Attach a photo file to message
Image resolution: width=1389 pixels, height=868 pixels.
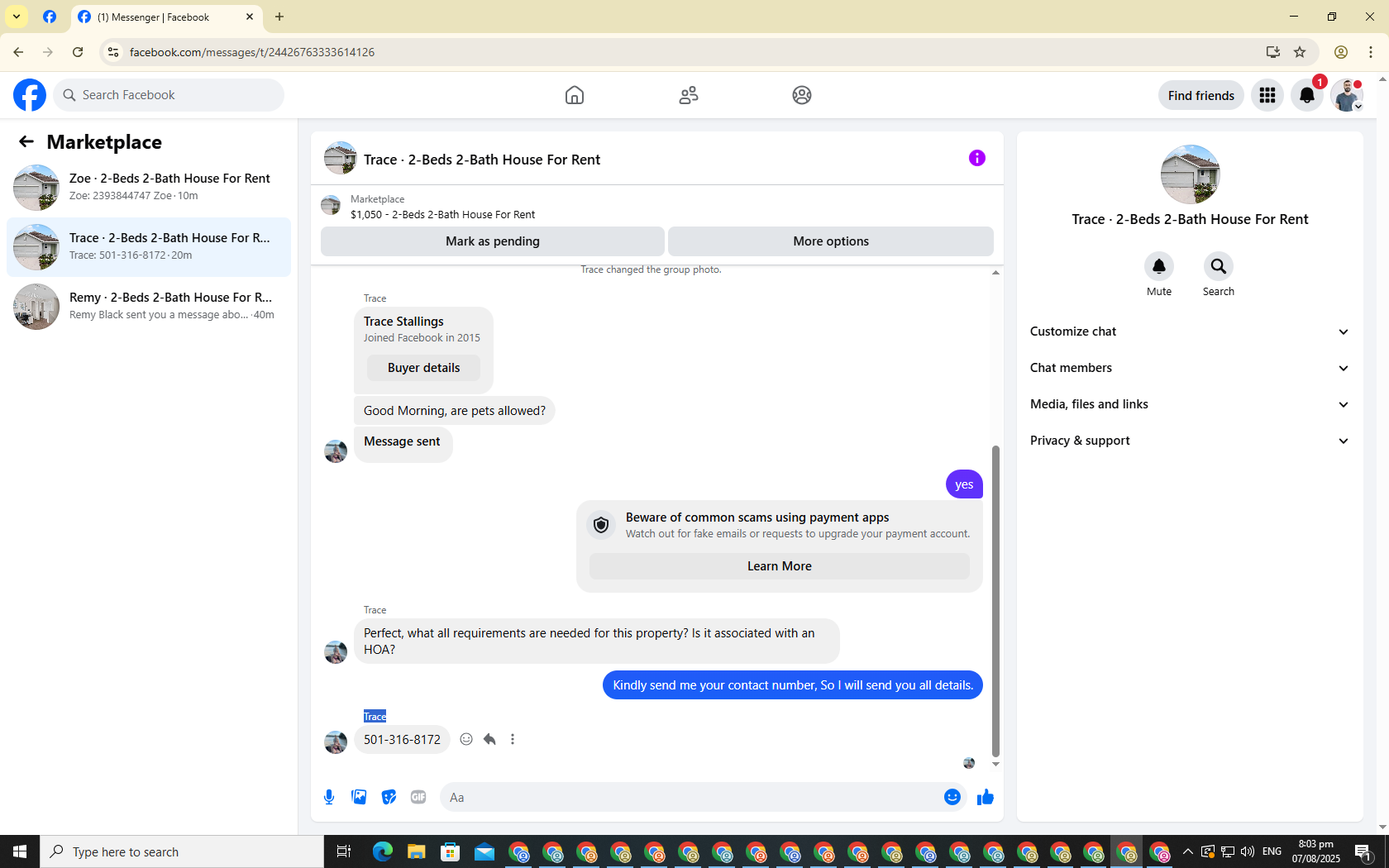coord(359,797)
